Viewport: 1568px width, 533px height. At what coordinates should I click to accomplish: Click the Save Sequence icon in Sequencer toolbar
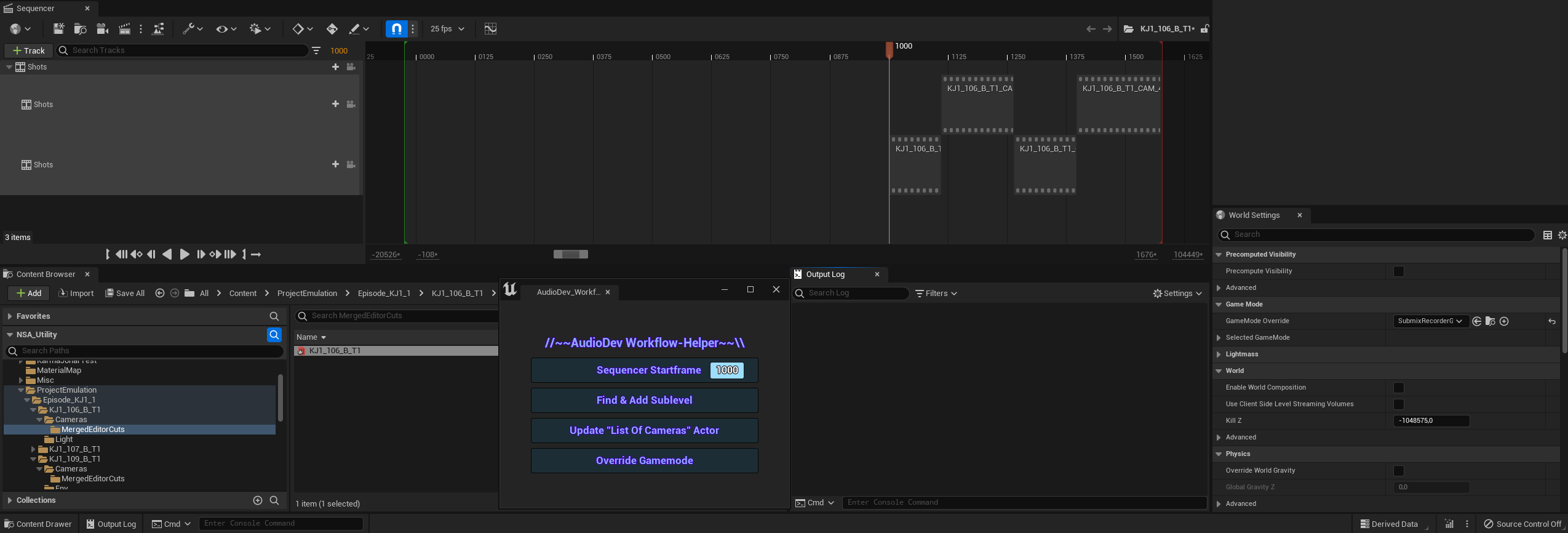58,28
